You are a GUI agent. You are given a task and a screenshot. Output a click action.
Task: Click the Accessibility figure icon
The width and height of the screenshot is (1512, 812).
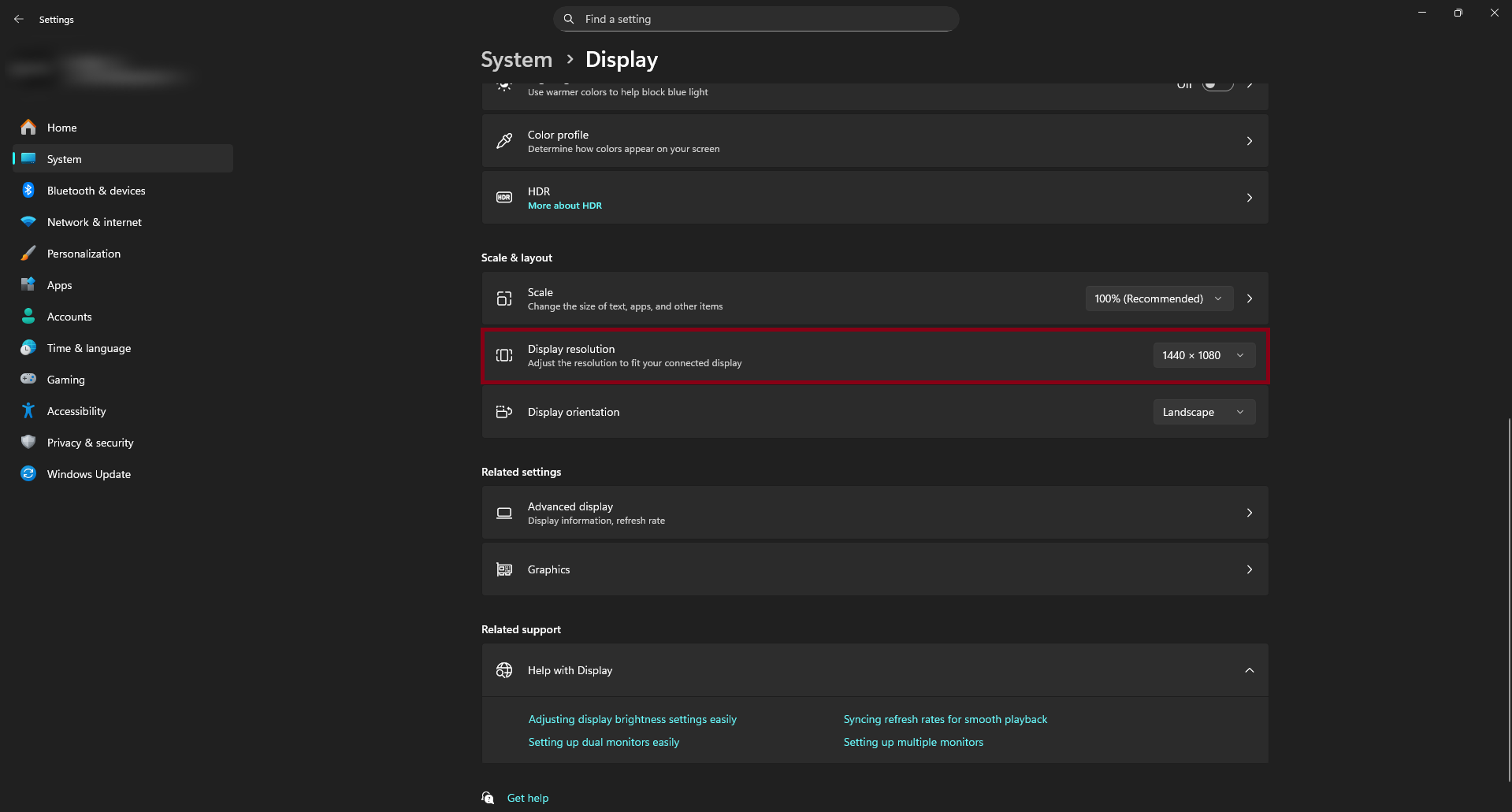pyautogui.click(x=28, y=411)
